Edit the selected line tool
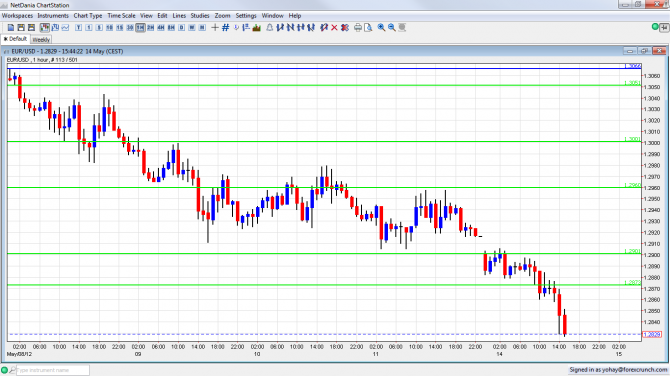Image resolution: width=670 pixels, height=376 pixels. (324, 27)
